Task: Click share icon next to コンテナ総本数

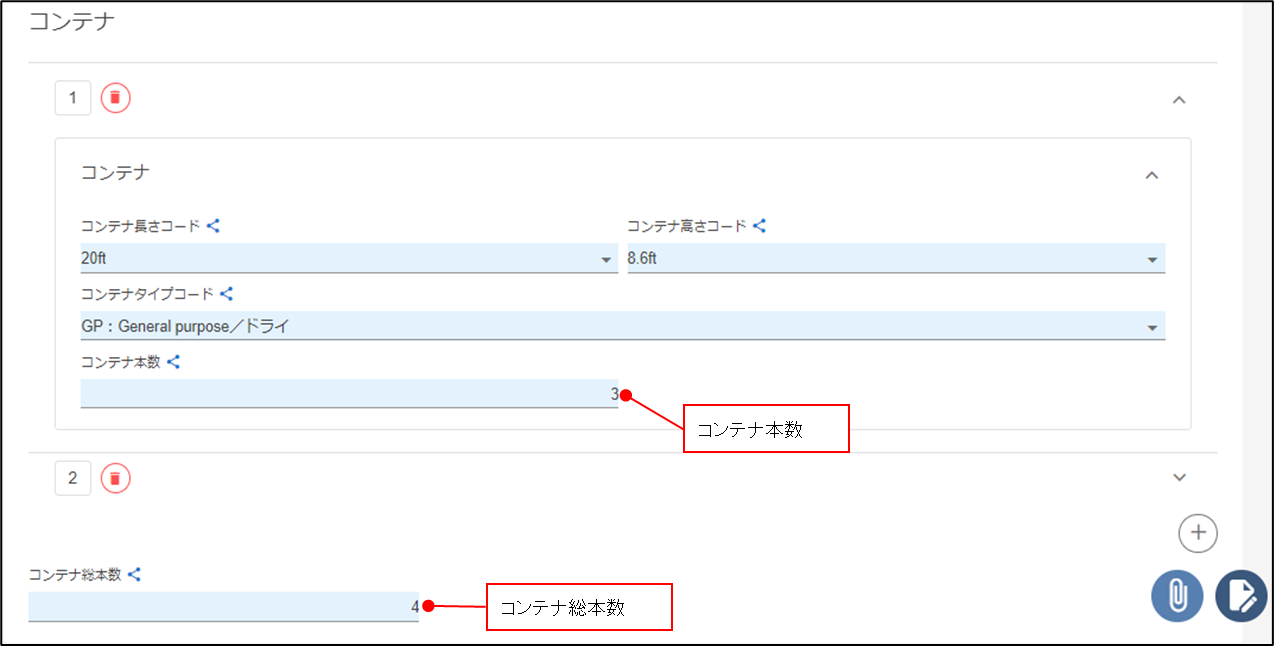Action: [x=134, y=575]
